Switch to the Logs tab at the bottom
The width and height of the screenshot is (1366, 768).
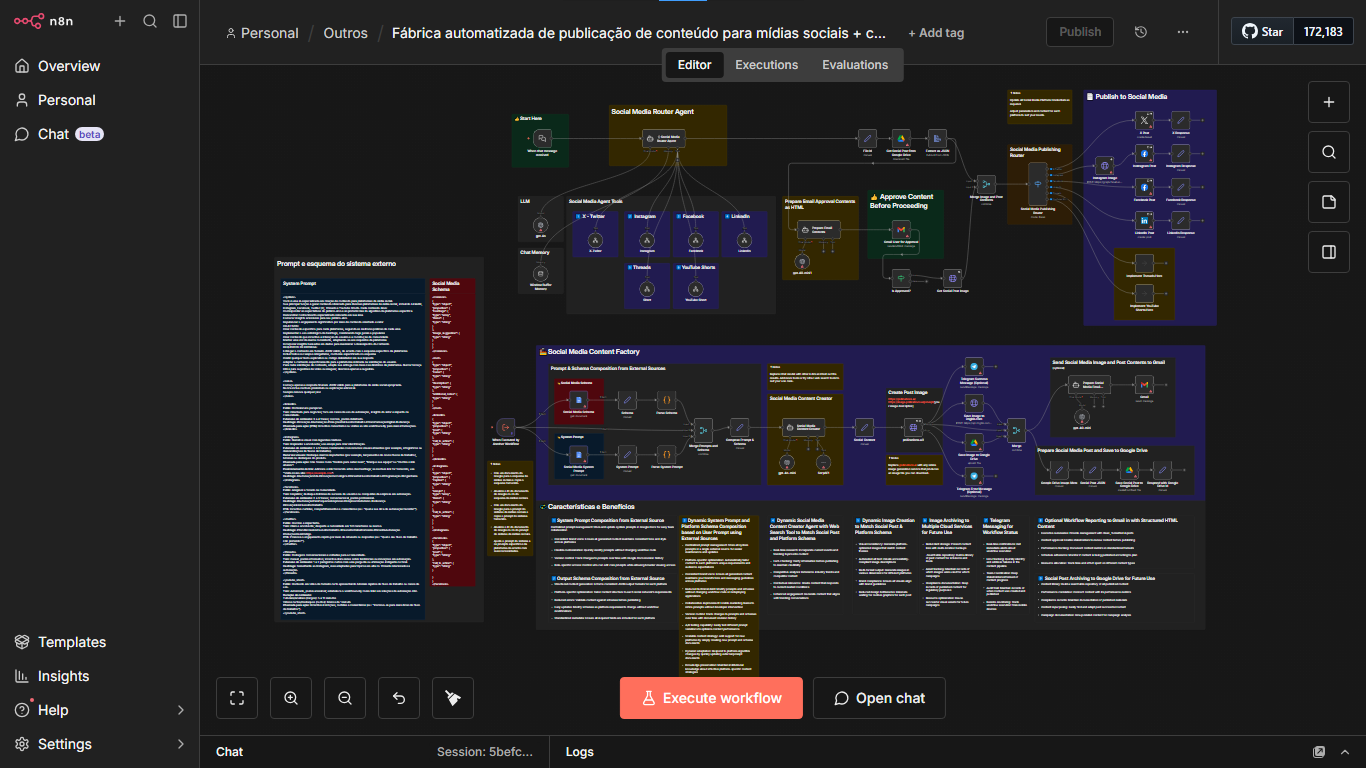tap(580, 751)
